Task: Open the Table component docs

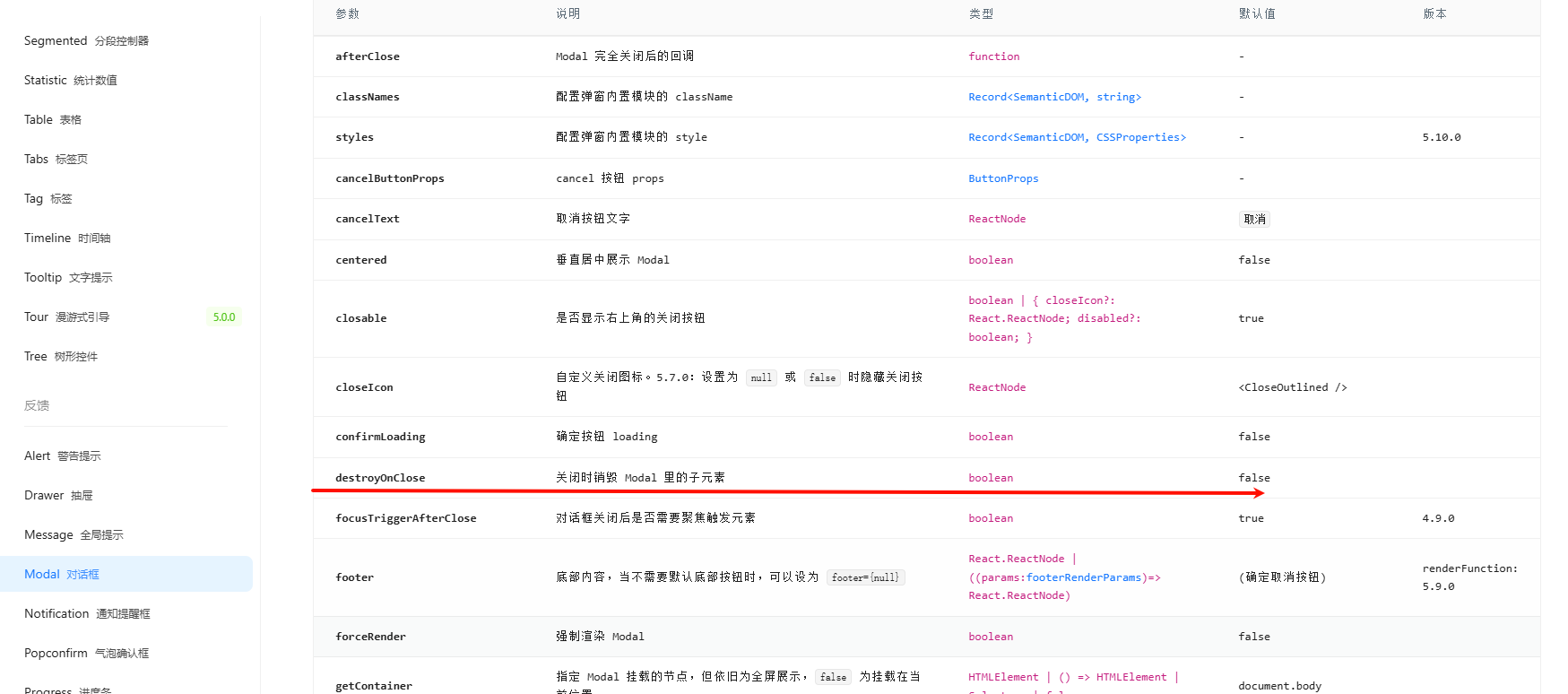Action: 52,120
